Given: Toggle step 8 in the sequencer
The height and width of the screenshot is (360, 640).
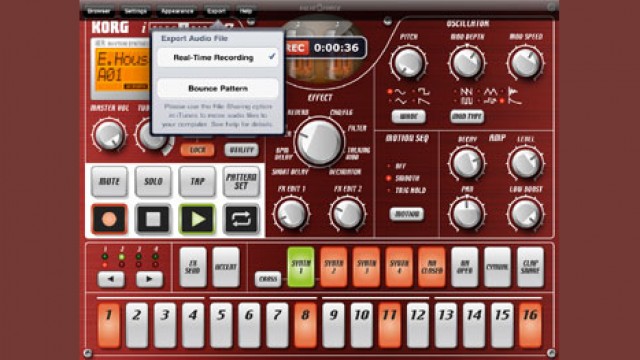Looking at the screenshot, I should [x=305, y=325].
